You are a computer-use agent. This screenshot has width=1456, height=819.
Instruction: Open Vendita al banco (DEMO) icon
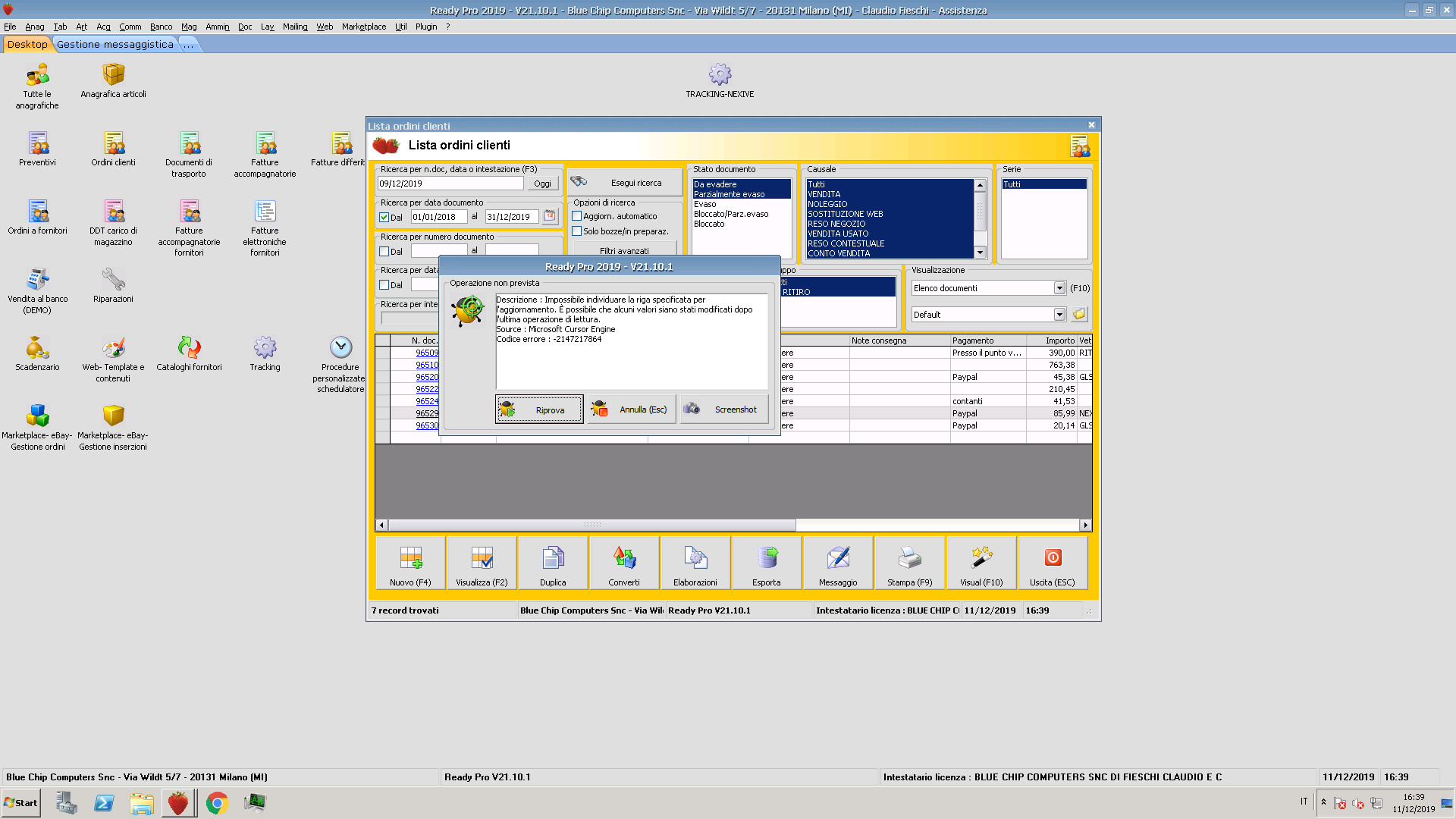(37, 291)
